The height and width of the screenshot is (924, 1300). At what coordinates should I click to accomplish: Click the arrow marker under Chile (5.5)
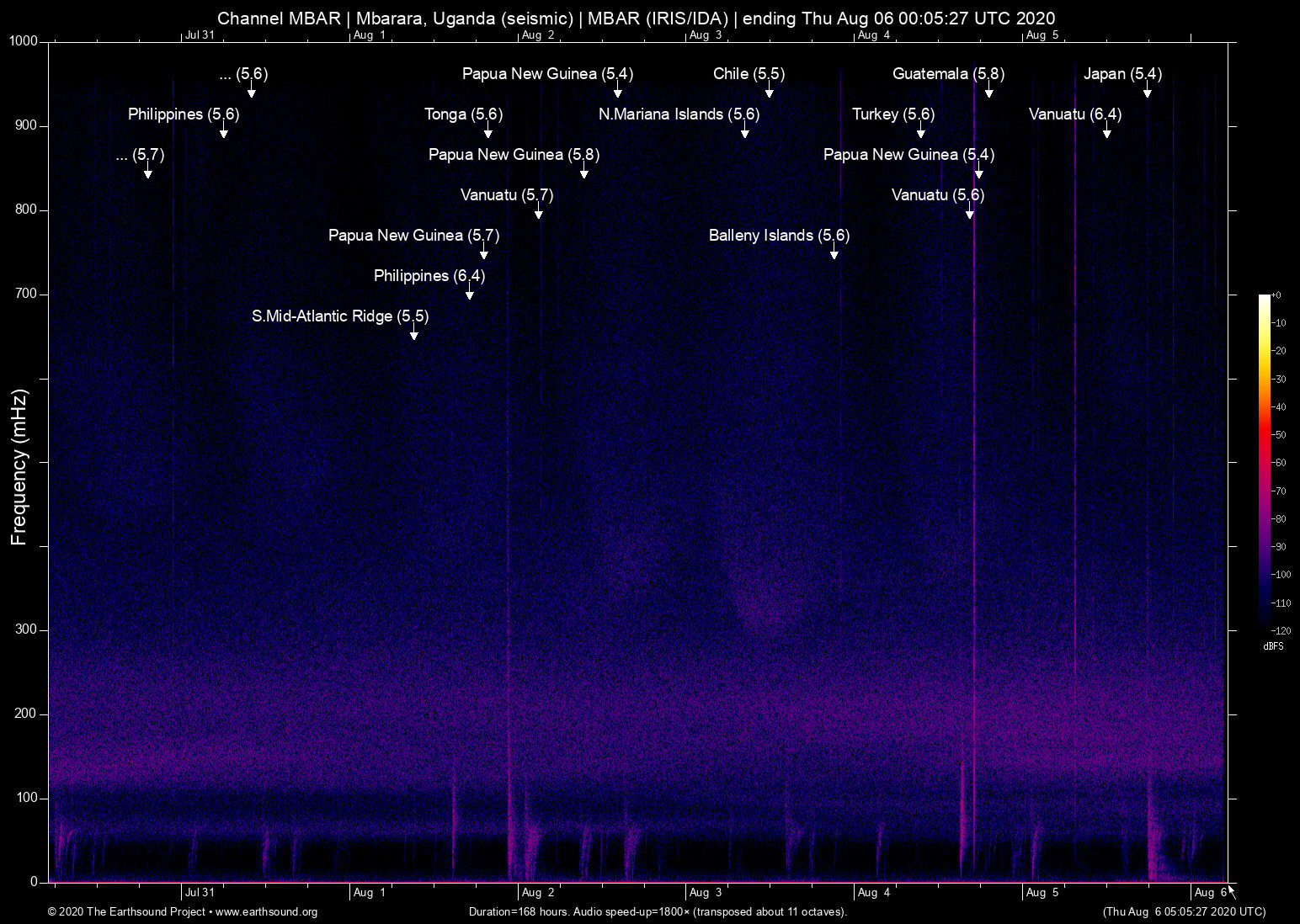[x=770, y=90]
